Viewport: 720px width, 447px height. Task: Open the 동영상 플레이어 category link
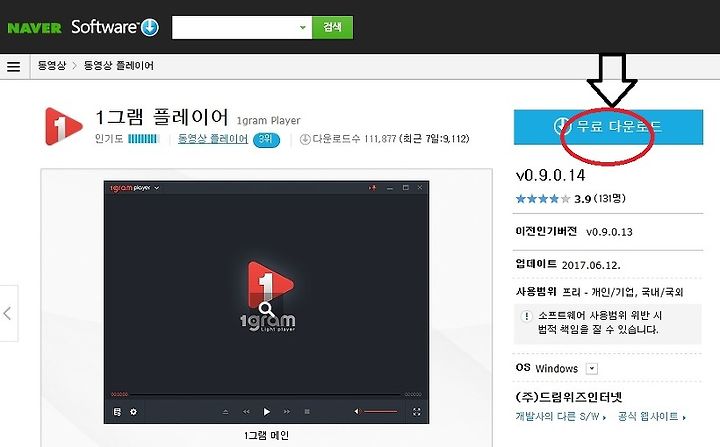click(x=213, y=139)
